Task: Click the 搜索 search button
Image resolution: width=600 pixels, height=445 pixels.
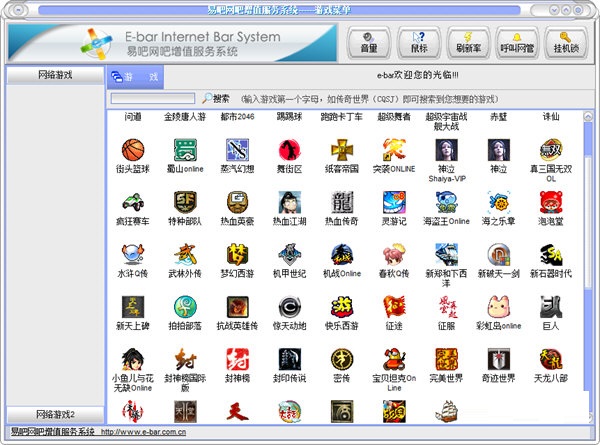Action: click(216, 98)
